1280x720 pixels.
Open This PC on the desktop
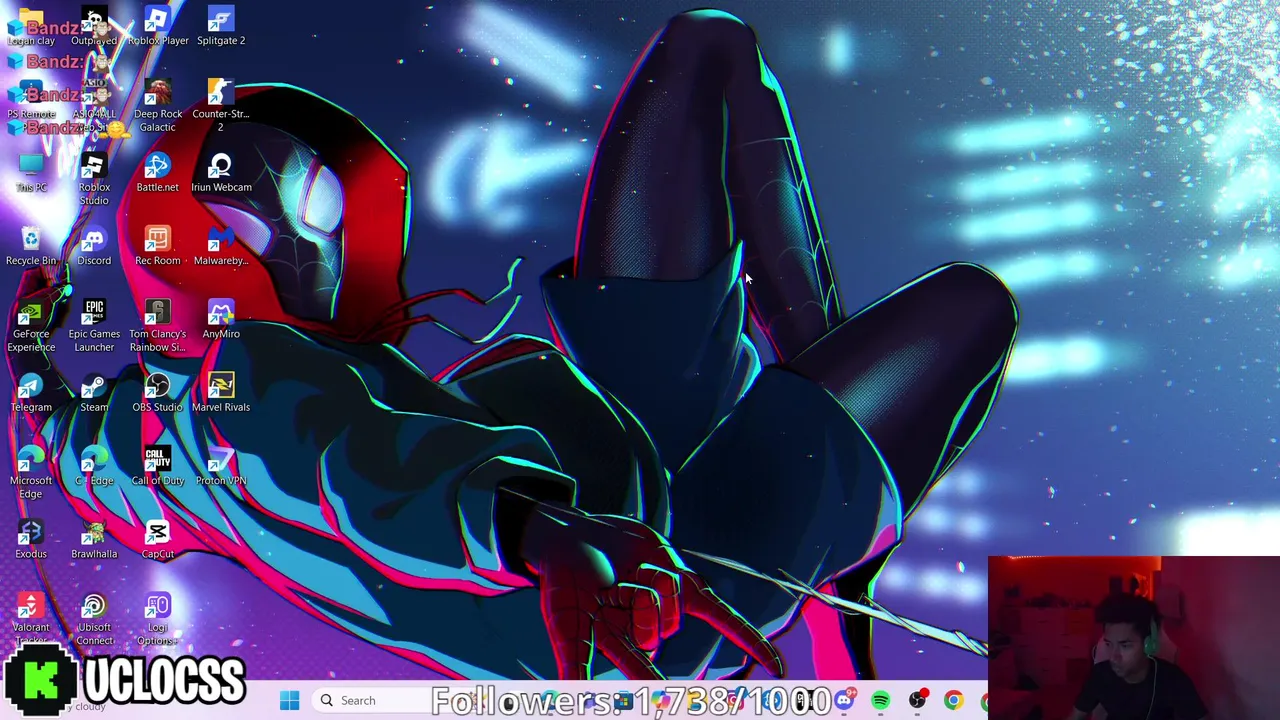click(x=31, y=174)
